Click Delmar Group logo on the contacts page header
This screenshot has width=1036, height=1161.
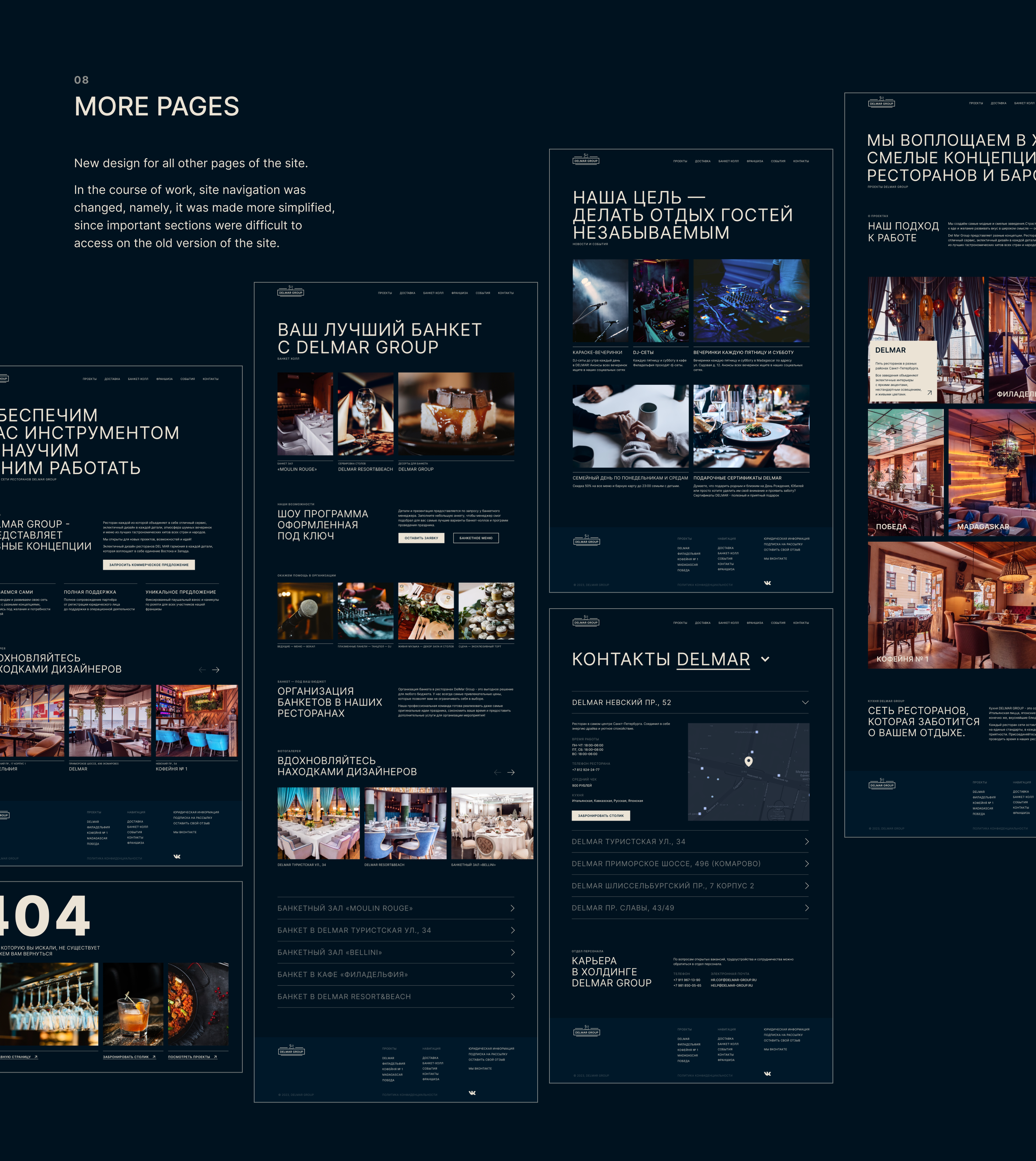(x=586, y=622)
